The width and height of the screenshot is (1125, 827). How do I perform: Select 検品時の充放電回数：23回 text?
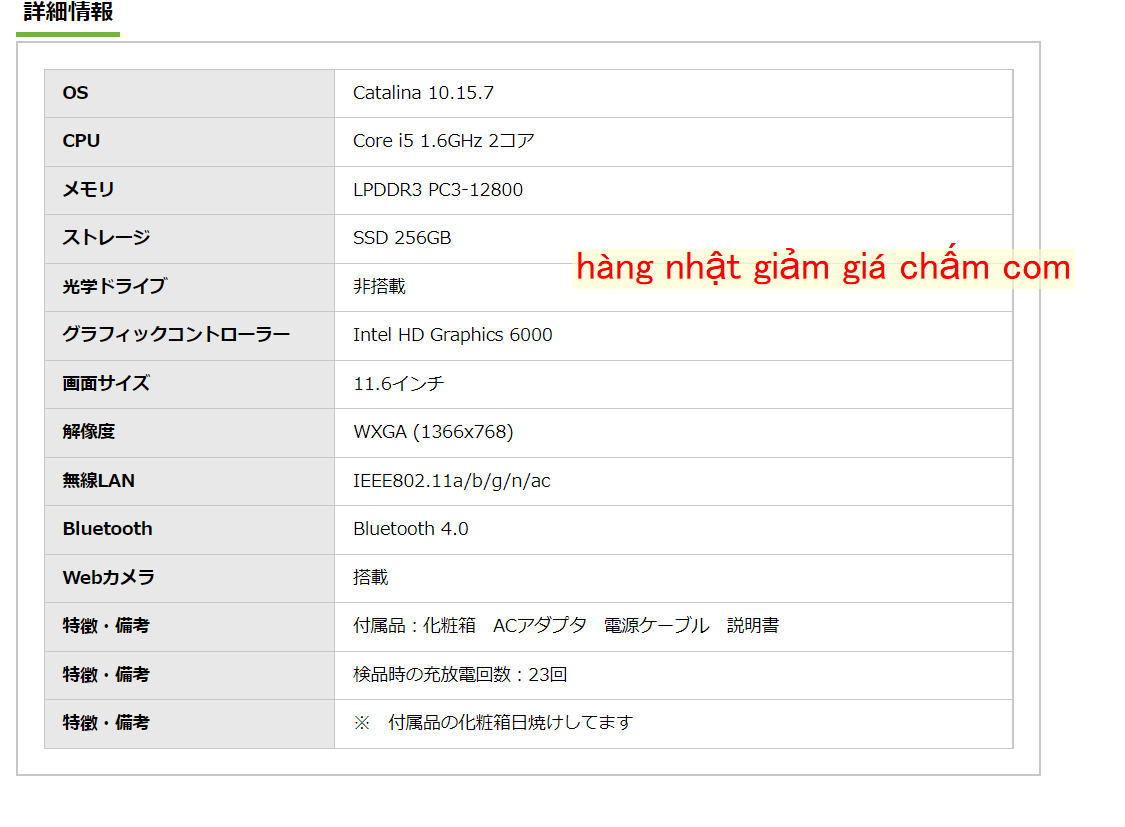pos(460,675)
